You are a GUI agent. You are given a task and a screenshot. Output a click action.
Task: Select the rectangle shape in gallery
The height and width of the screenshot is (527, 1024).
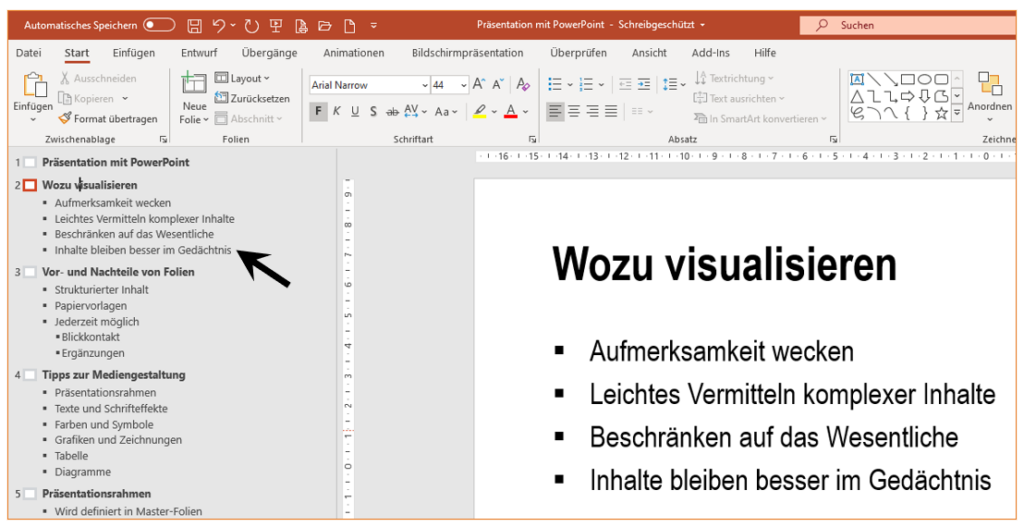[907, 80]
